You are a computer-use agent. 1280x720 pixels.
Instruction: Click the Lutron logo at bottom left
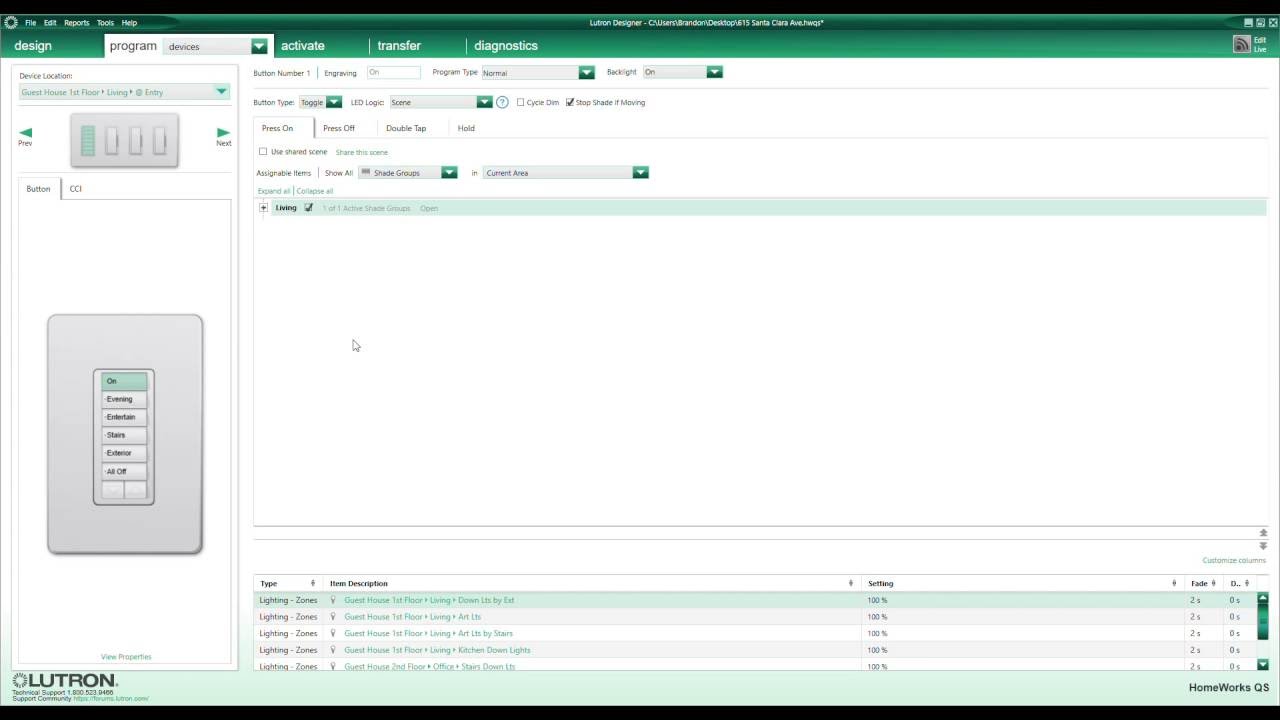click(65, 681)
